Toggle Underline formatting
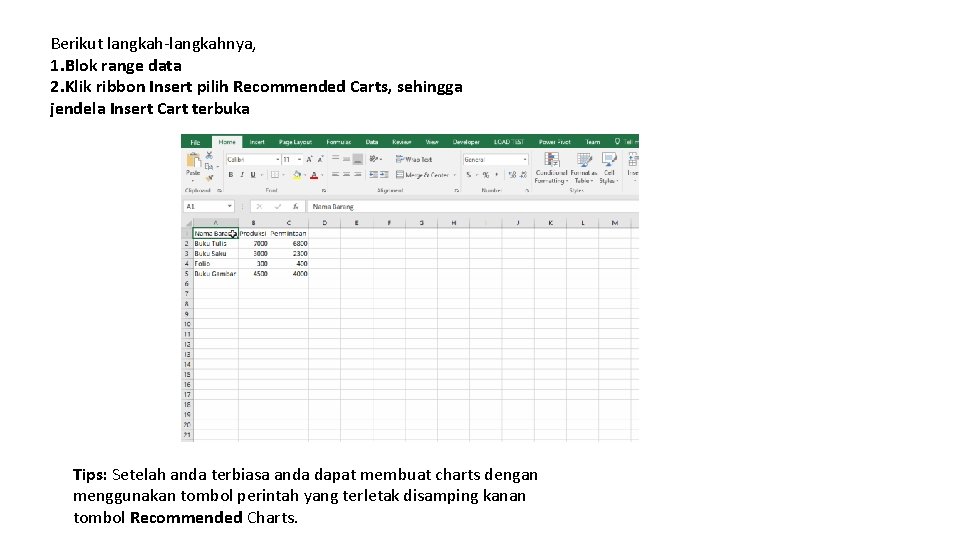The width and height of the screenshot is (960, 540). (253, 174)
